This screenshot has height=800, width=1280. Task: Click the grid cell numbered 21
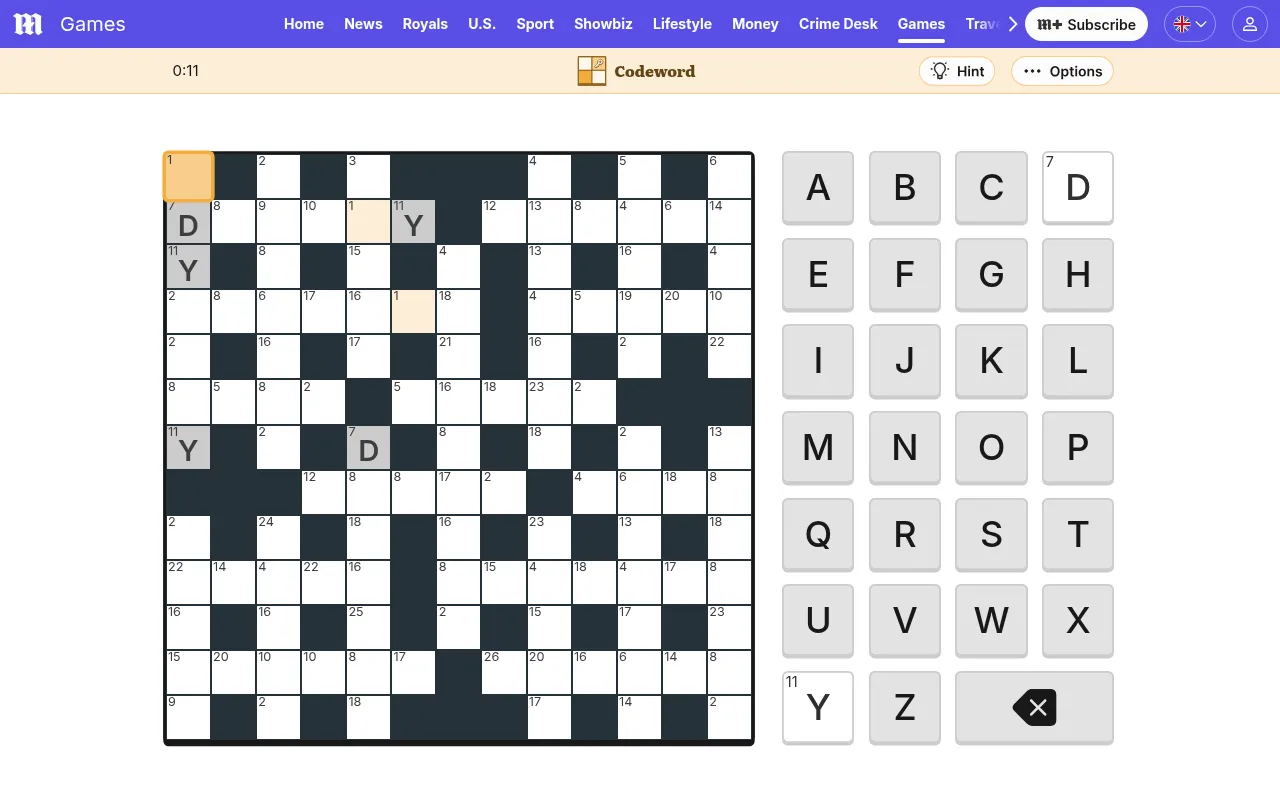point(459,356)
